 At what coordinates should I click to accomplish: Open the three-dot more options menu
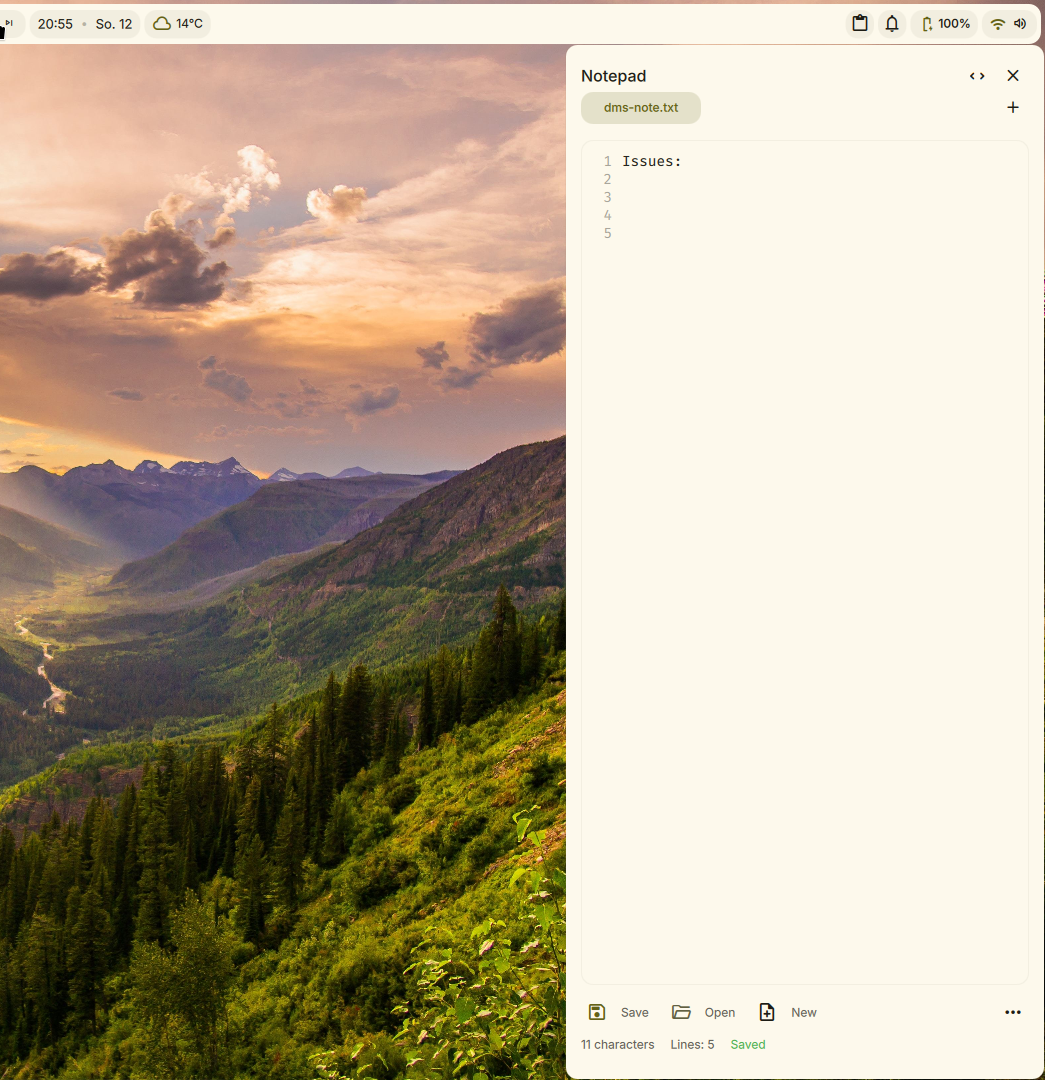(1013, 1012)
